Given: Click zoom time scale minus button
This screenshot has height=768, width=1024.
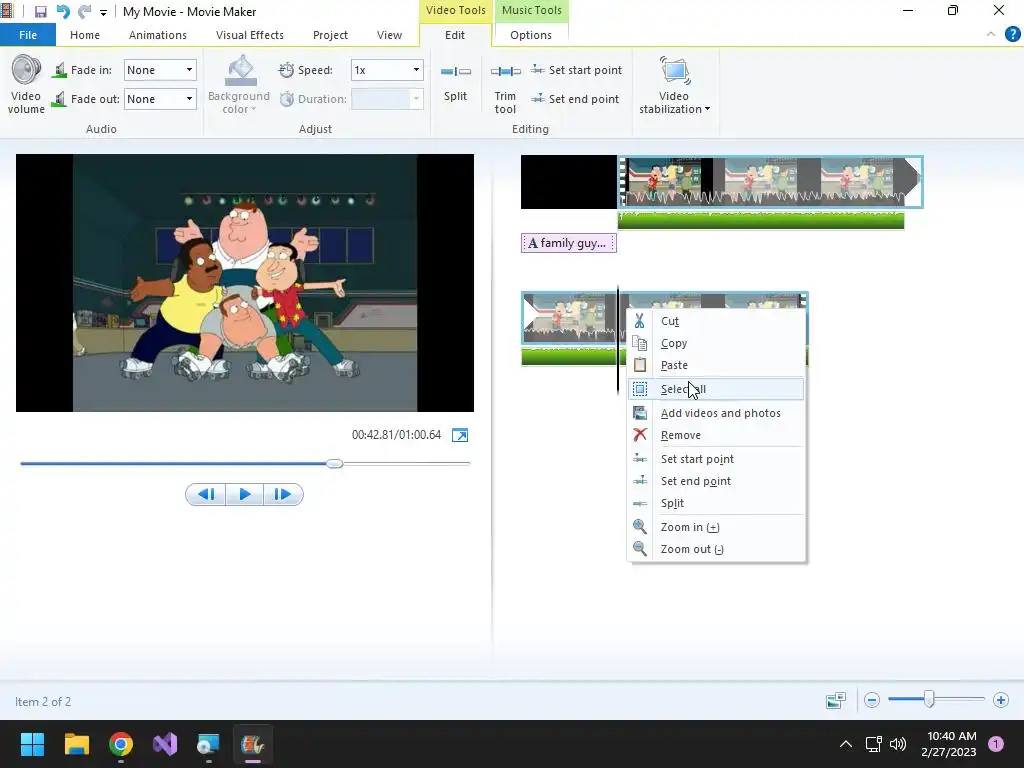Looking at the screenshot, I should point(871,700).
